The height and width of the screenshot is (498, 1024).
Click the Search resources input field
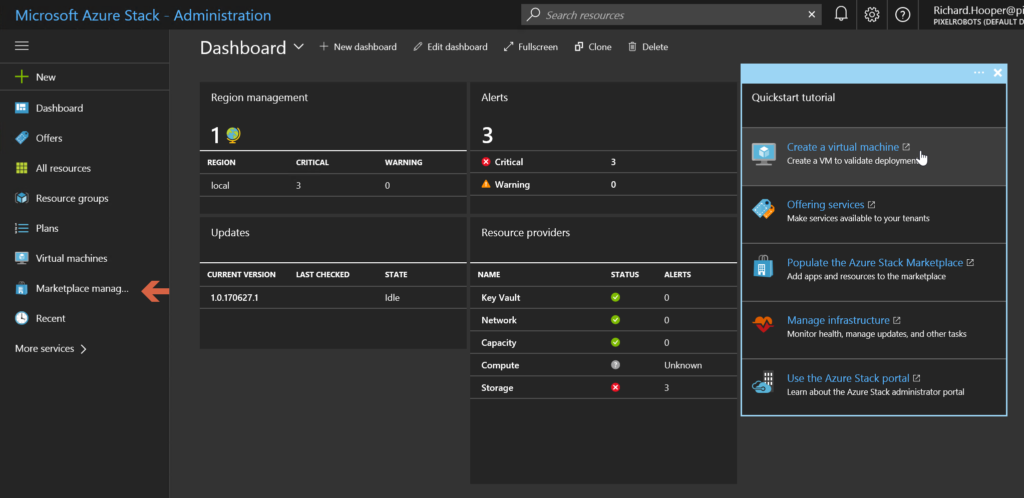click(671, 14)
